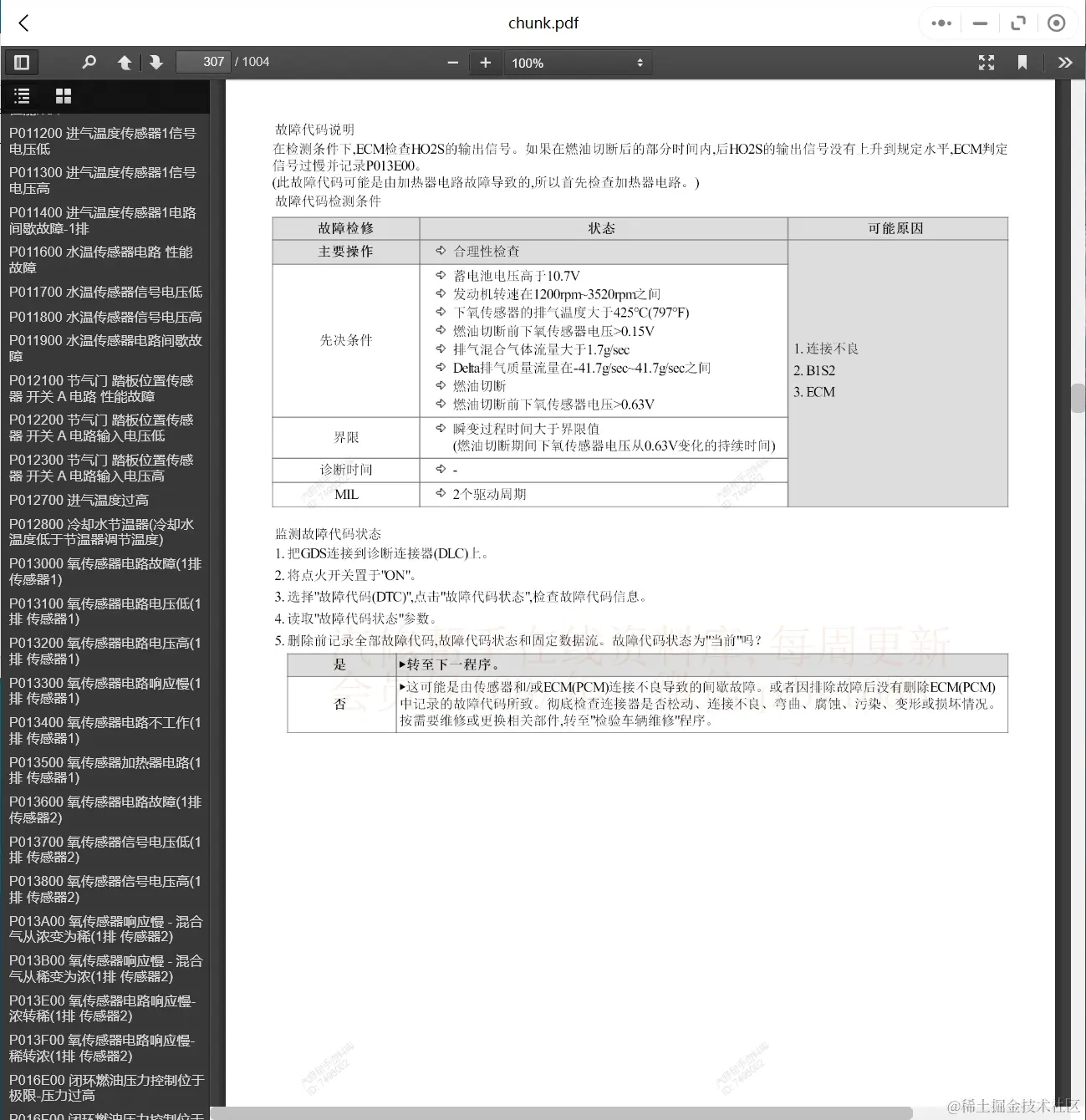Enter presentation mode via fullscreen icon
The height and width of the screenshot is (1120, 1086).
tap(986, 62)
